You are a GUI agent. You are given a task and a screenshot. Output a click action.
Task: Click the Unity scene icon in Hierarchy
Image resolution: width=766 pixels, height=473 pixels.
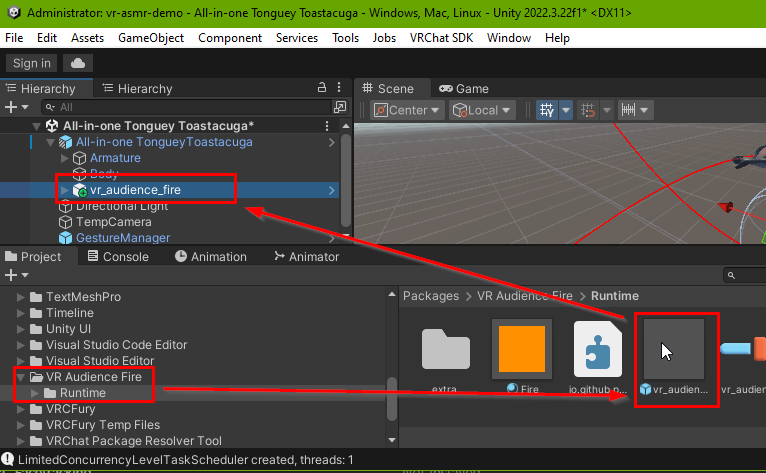point(51,126)
